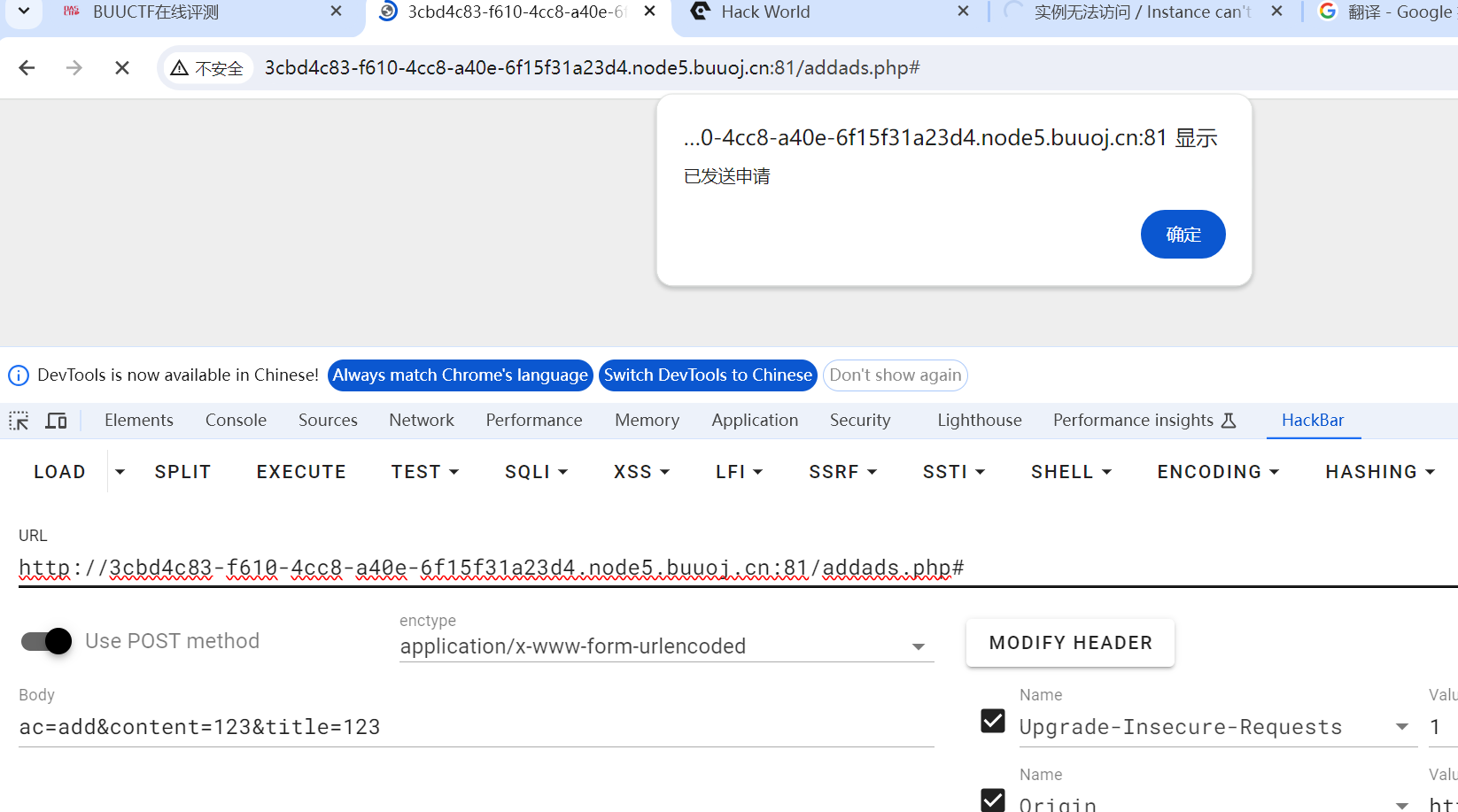
Task: Click Always match Chrome's language
Action: [460, 375]
